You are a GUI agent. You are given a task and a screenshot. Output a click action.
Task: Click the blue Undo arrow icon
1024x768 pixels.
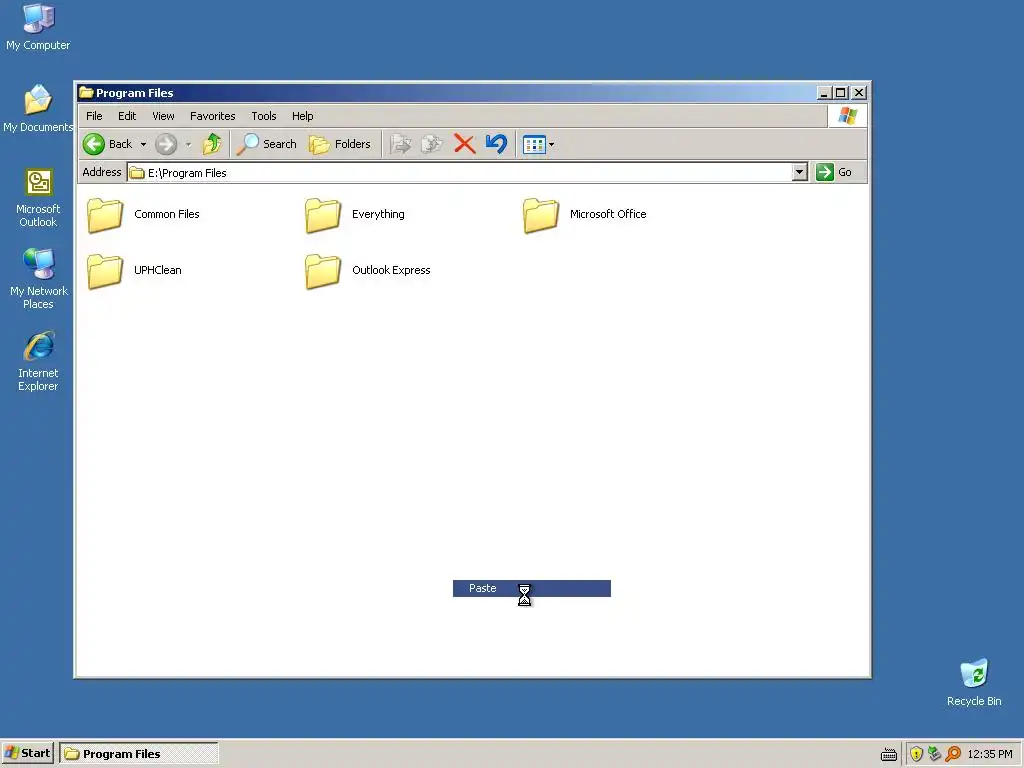(496, 144)
